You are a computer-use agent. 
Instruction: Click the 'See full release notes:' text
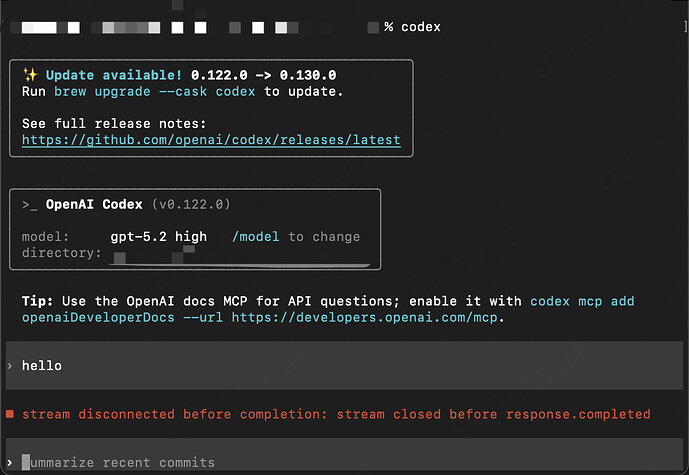coord(114,123)
